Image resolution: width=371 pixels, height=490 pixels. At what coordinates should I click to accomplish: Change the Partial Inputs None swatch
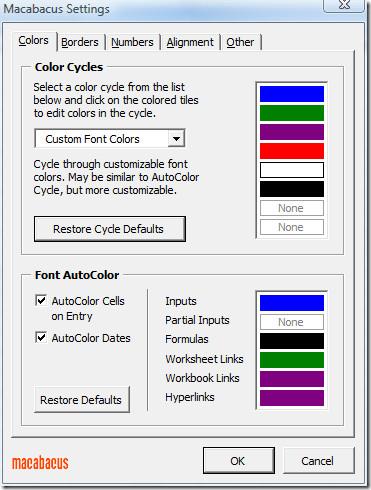click(x=292, y=322)
